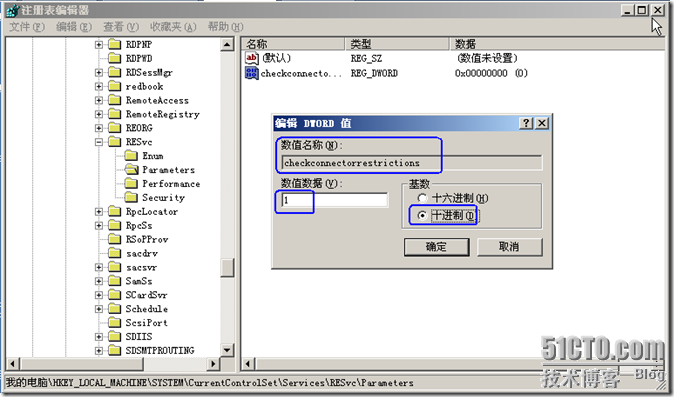Click the tree pane scroll up arrow

pos(227,44)
